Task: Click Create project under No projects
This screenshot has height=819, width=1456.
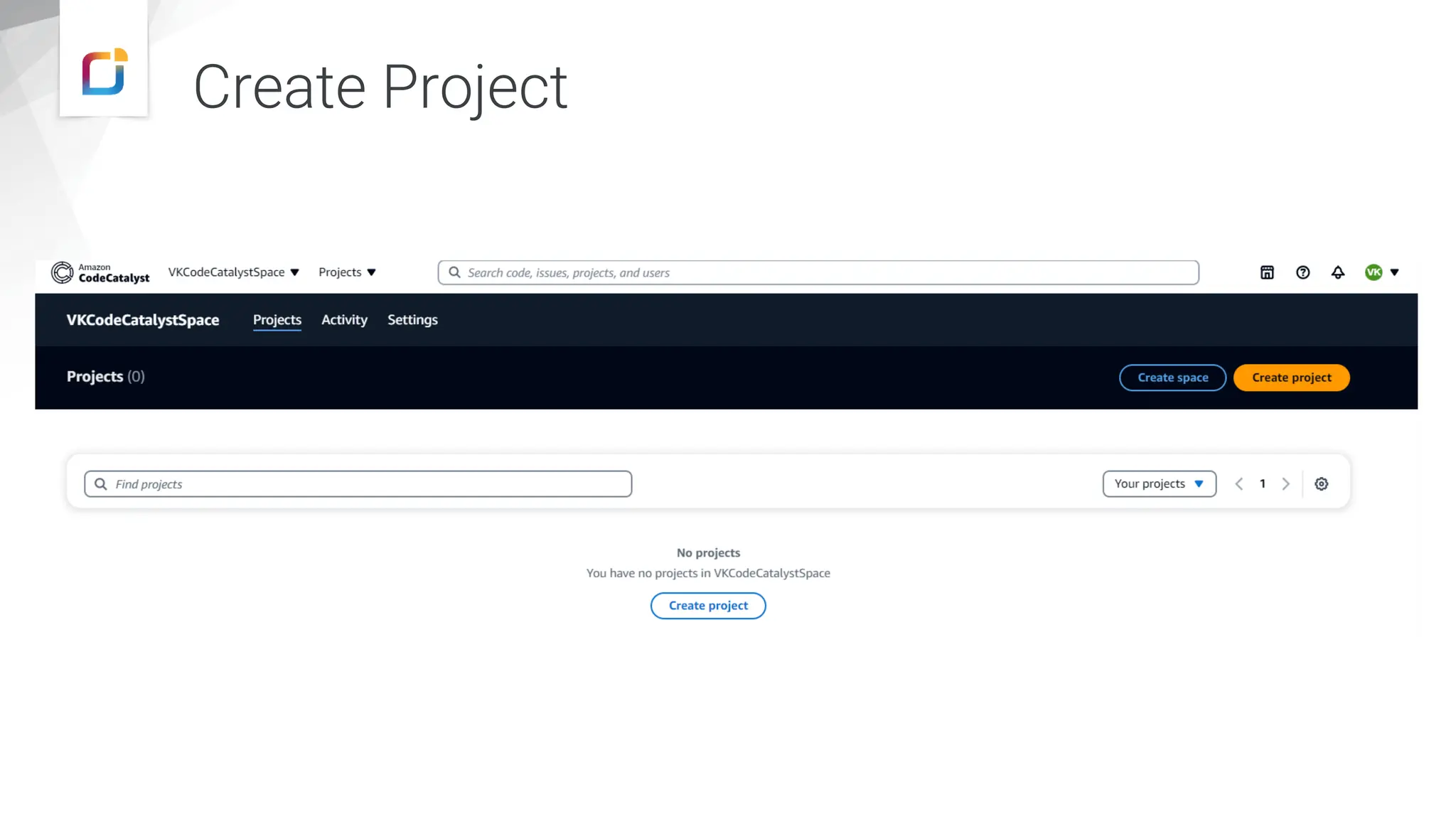Action: tap(708, 606)
